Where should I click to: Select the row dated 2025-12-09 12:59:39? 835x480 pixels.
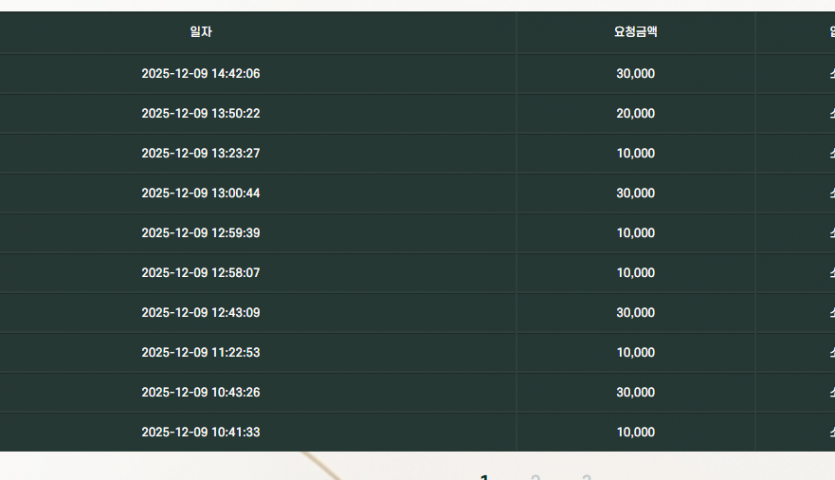pos(200,233)
